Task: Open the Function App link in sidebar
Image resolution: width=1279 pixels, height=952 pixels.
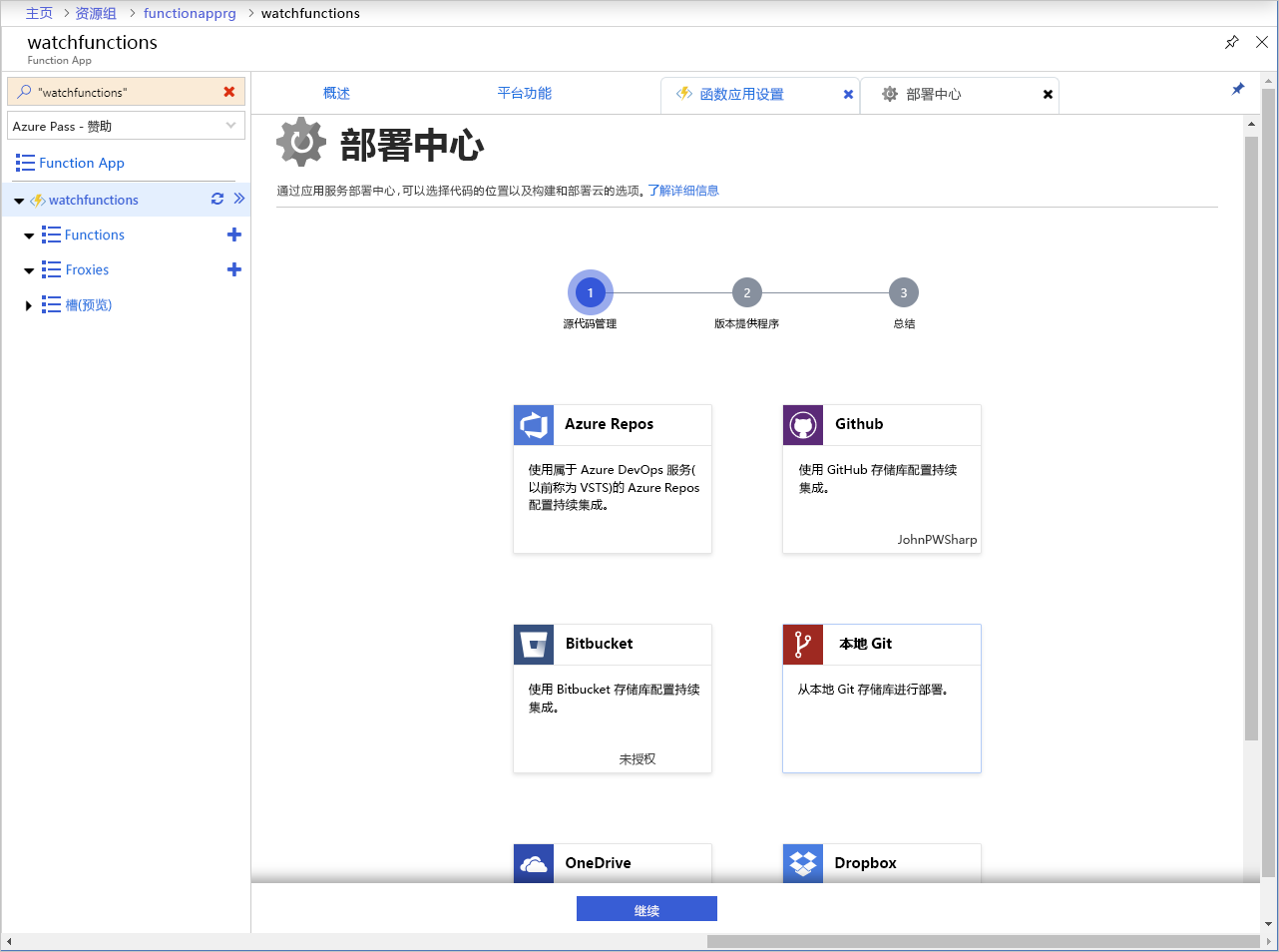Action: pos(82,163)
